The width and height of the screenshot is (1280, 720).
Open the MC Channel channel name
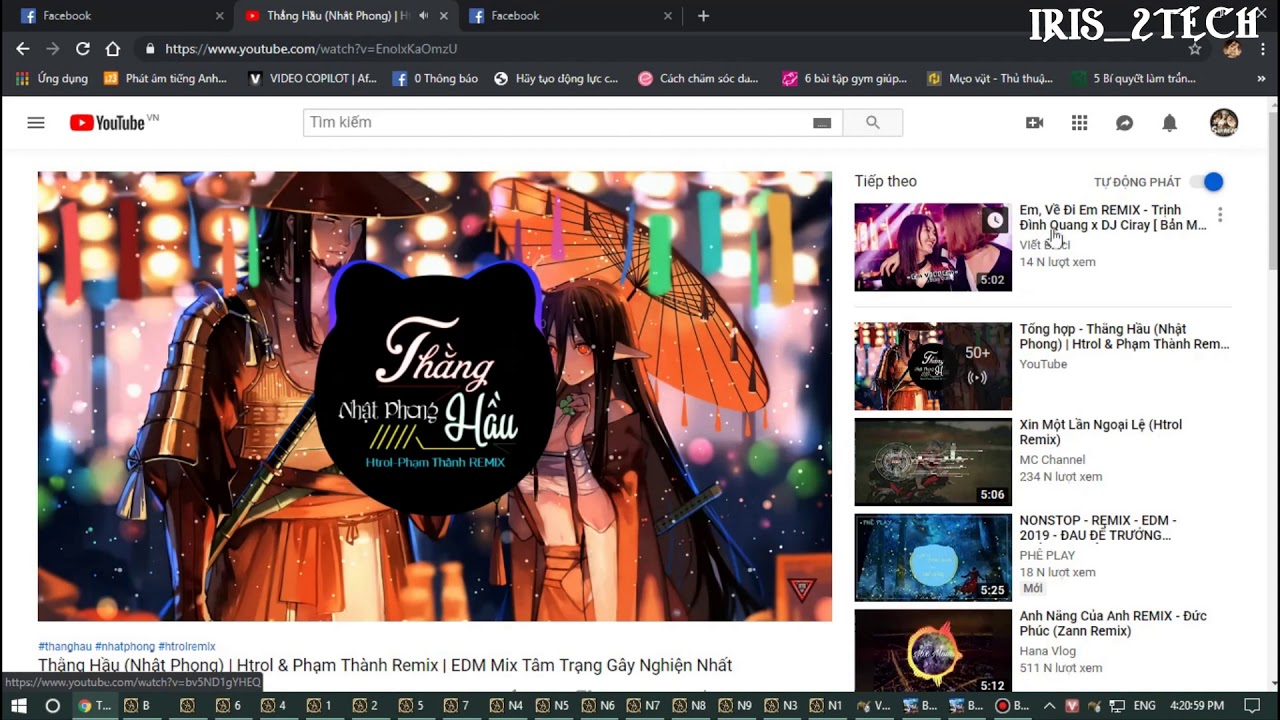pos(1052,460)
